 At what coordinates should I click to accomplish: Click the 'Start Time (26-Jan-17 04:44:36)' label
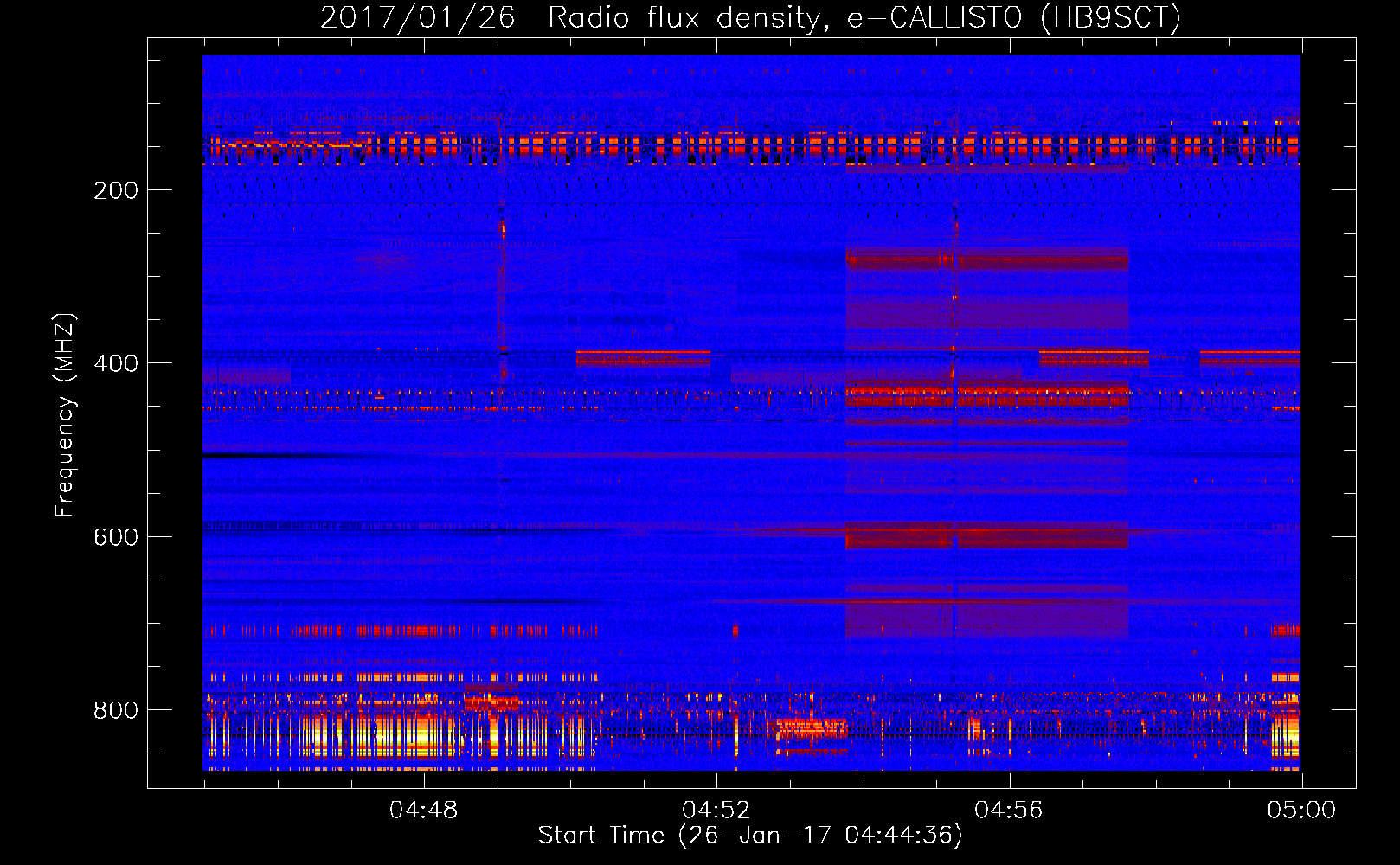tap(750, 836)
